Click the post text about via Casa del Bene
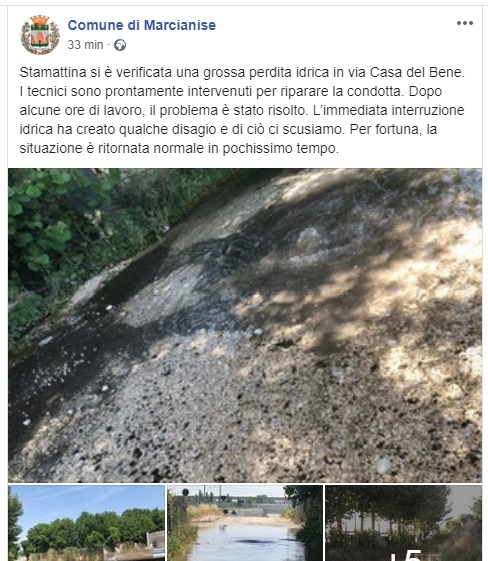Image resolution: width=488 pixels, height=561 pixels. (242, 110)
